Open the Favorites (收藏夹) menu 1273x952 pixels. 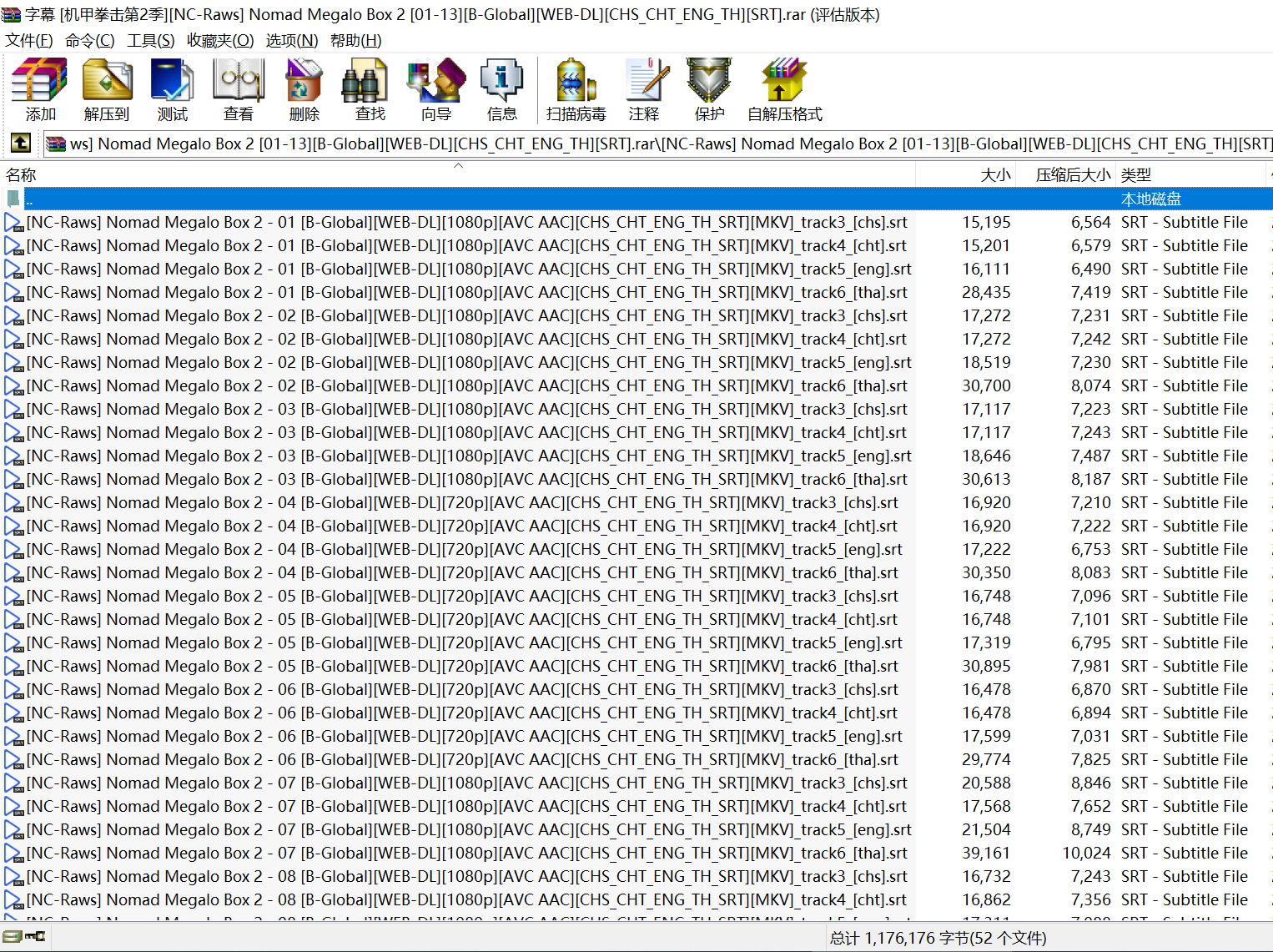(220, 40)
